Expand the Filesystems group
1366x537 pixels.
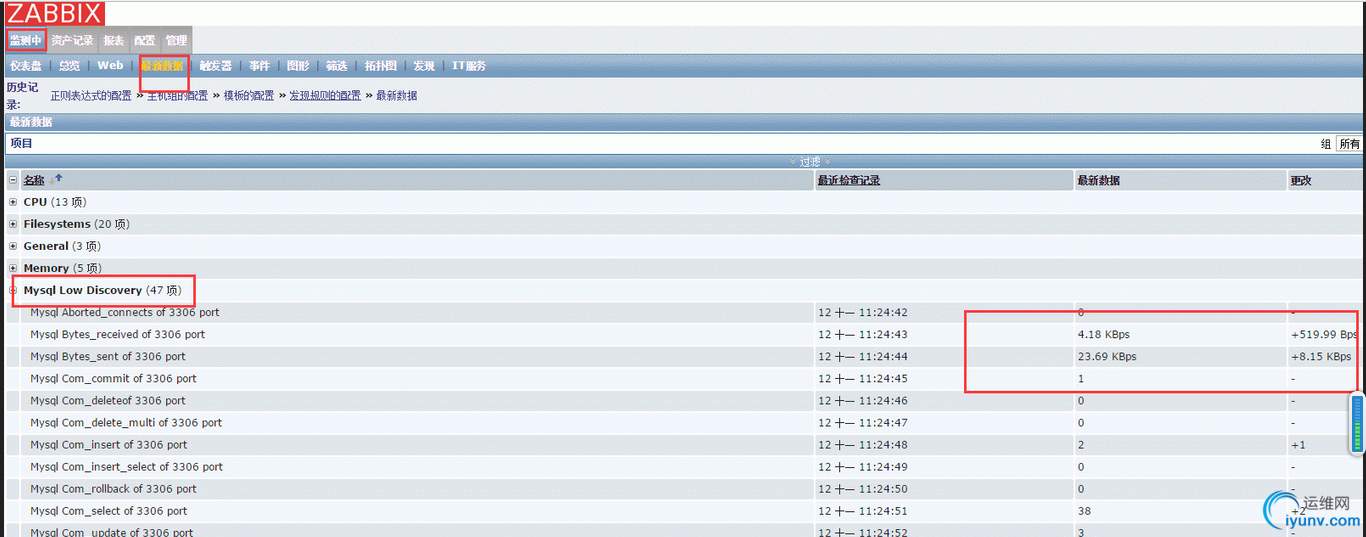13,224
